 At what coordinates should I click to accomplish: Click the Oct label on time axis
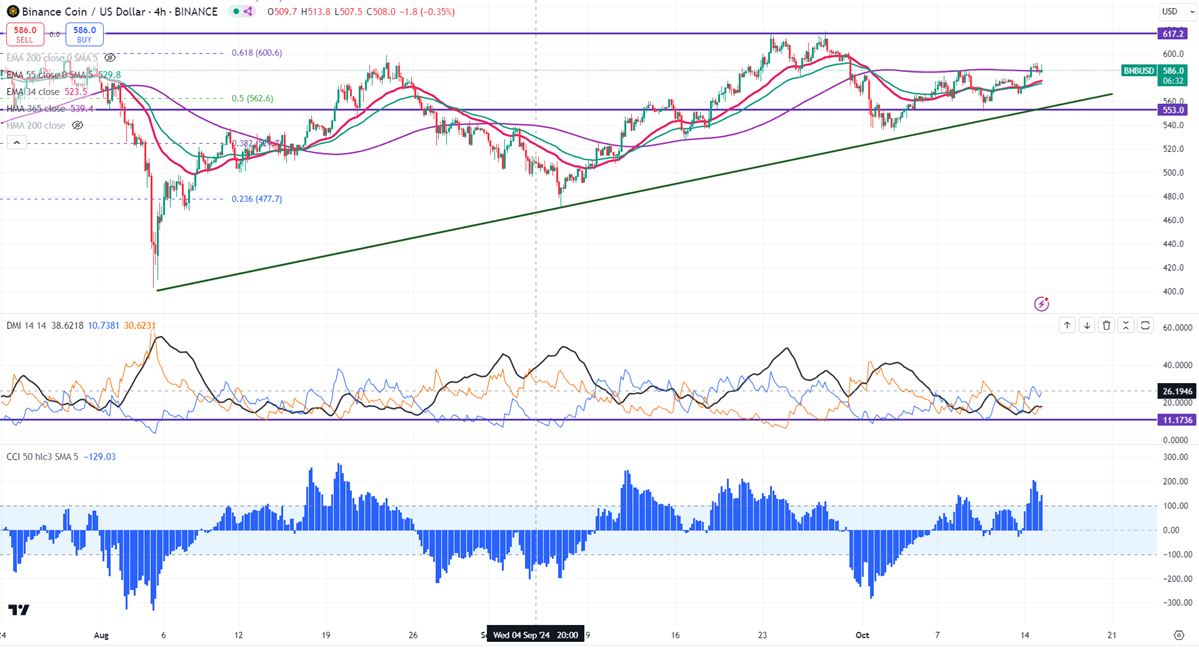pos(863,635)
